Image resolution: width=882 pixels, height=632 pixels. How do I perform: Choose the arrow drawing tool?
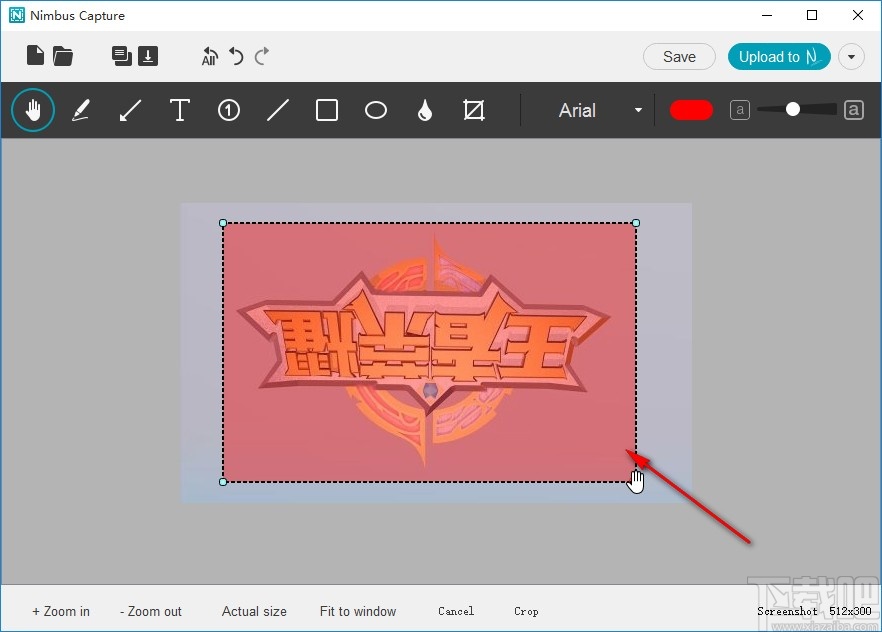click(130, 110)
